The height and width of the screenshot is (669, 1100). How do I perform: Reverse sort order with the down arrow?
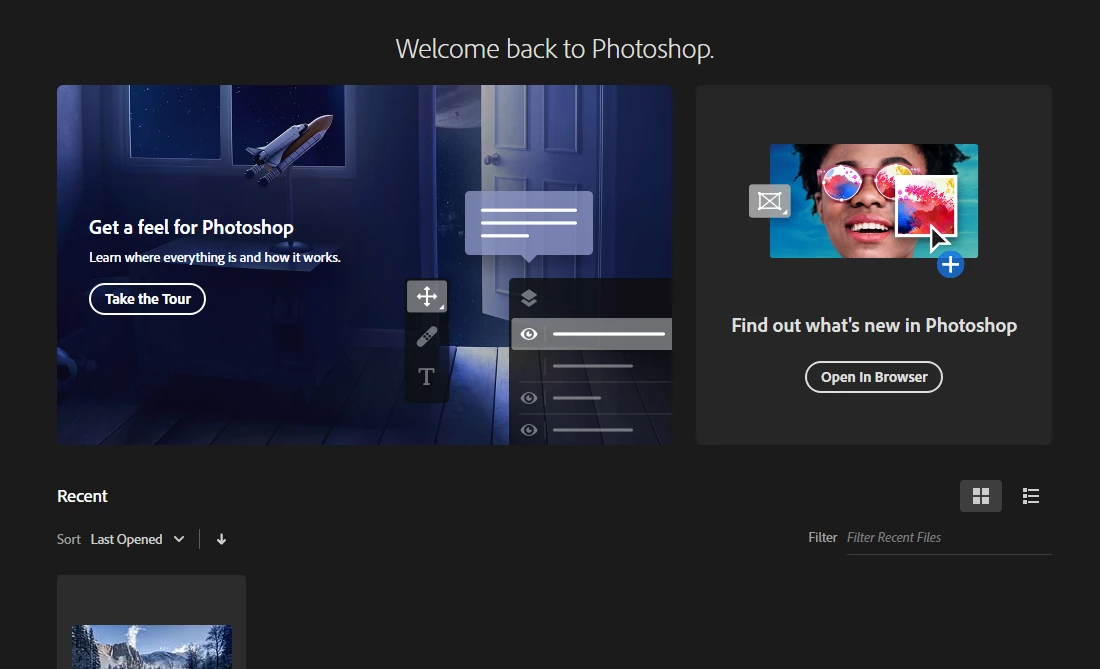pos(221,539)
